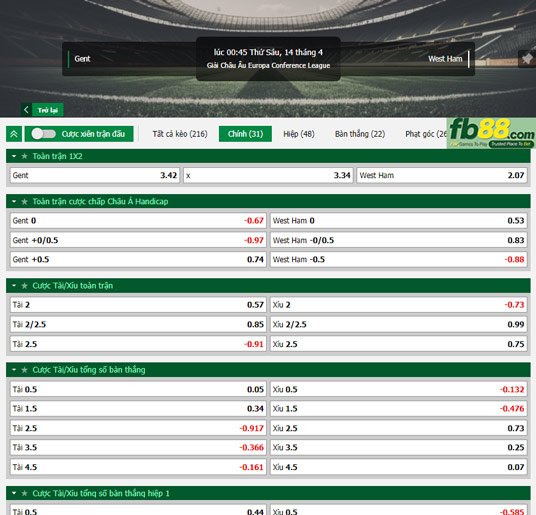Collapse the Châu Á Handicap section arrow

pyautogui.click(x=14, y=202)
